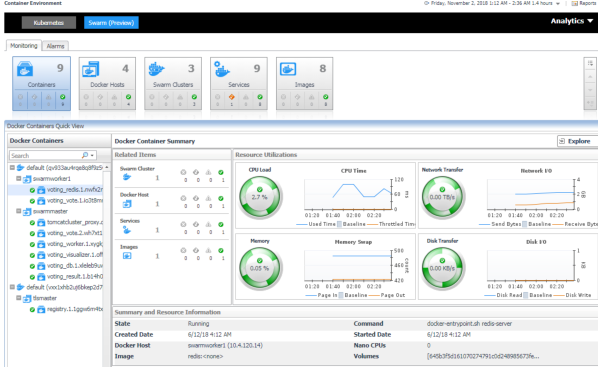Click the Explore button

577,141
